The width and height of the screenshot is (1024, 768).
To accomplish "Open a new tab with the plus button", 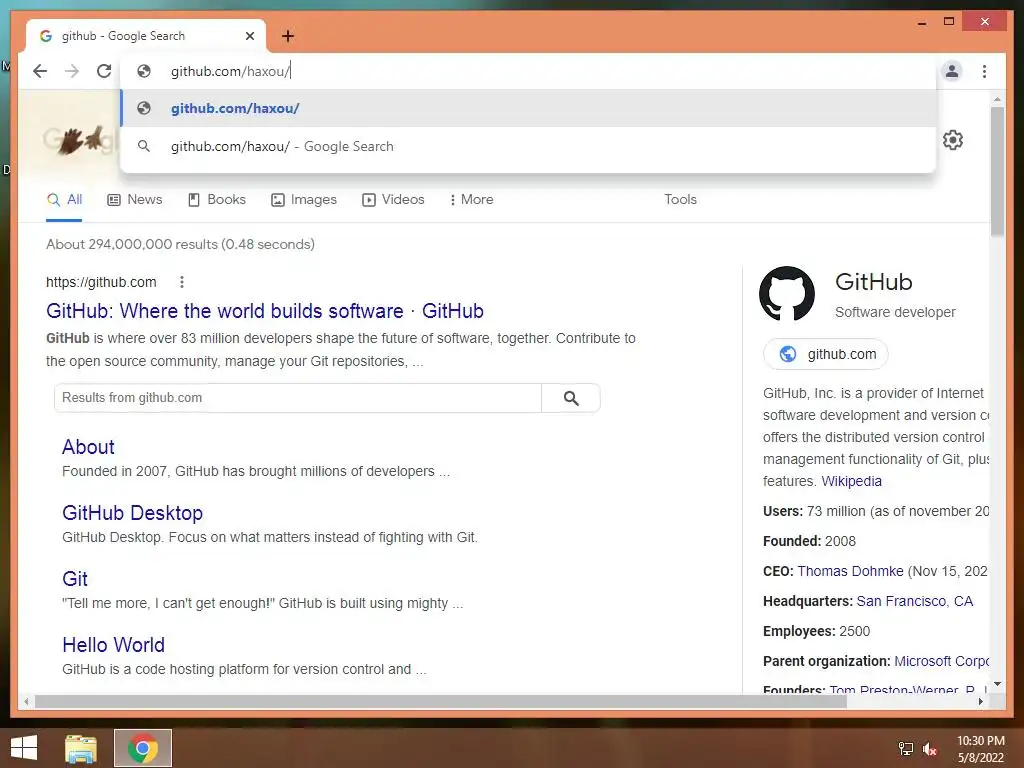I will pyautogui.click(x=288, y=36).
